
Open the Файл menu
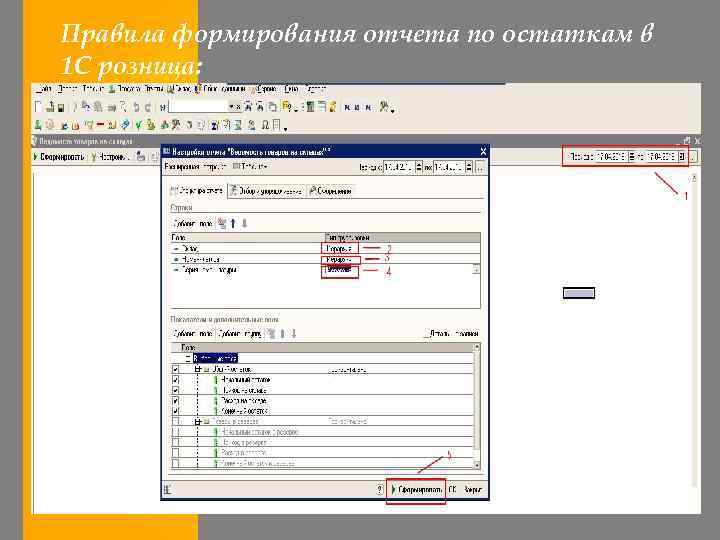tap(44, 89)
